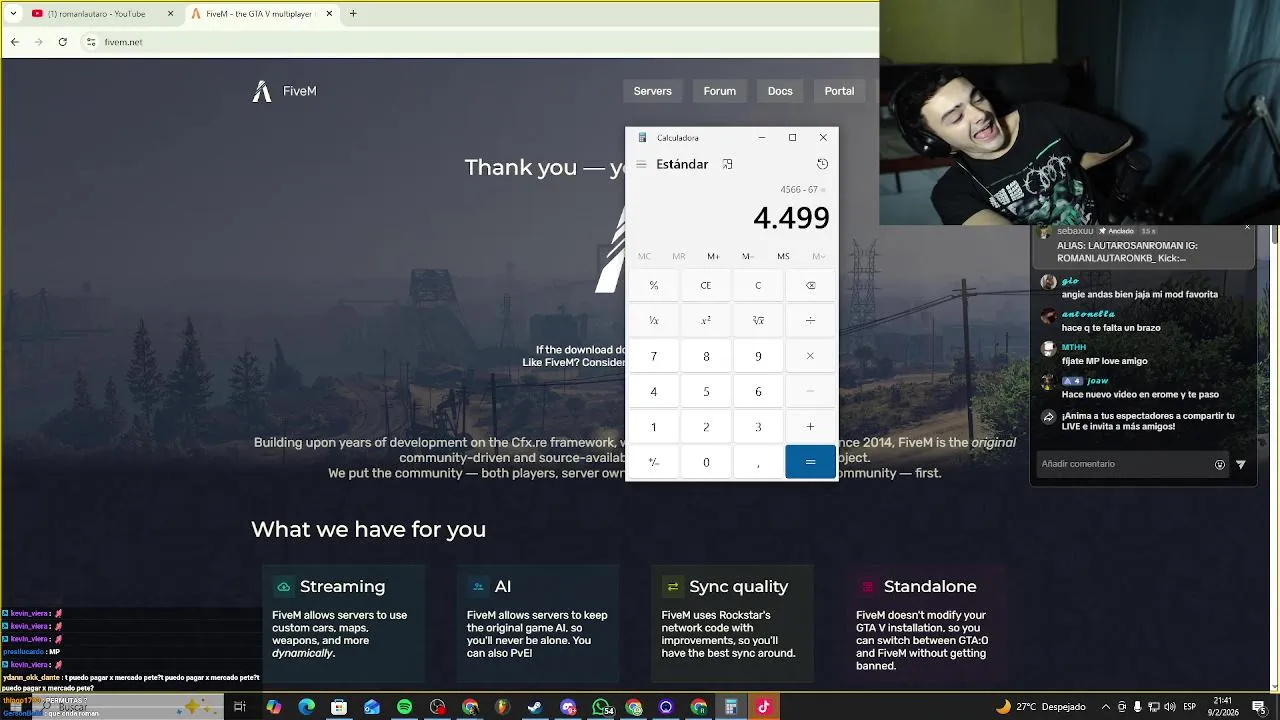Switch ESP keyboard language indicator

(x=1189, y=707)
